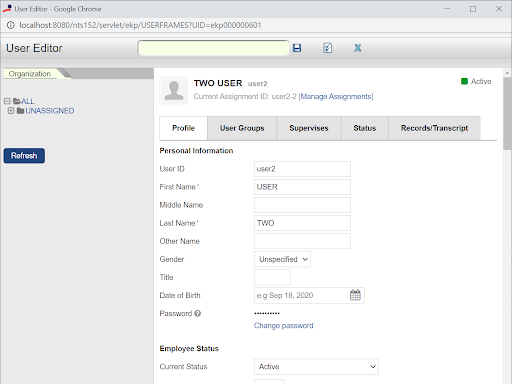
Task: Click the Change password link
Action: pyautogui.click(x=283, y=326)
